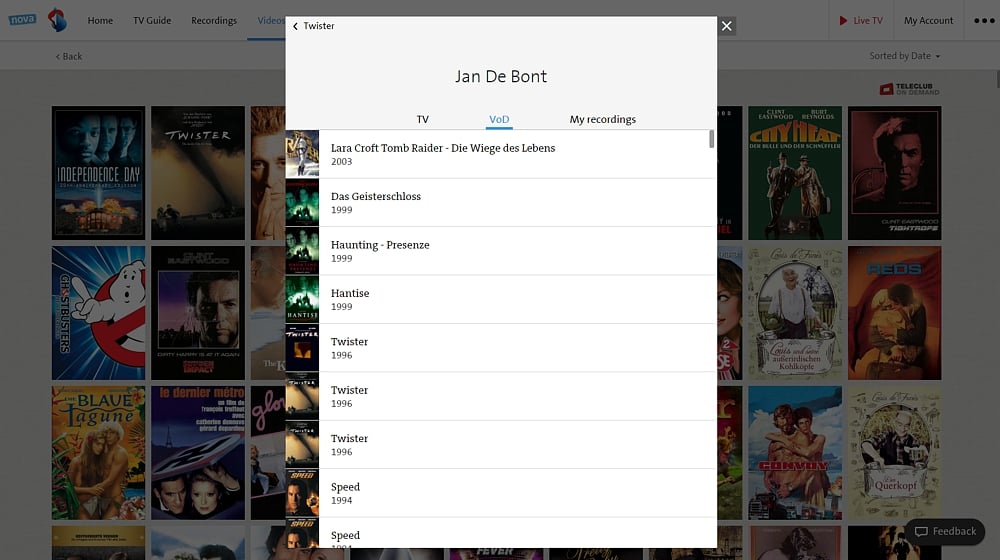1000x560 pixels.
Task: Open Hantise 1999 entry
Action: (501, 299)
